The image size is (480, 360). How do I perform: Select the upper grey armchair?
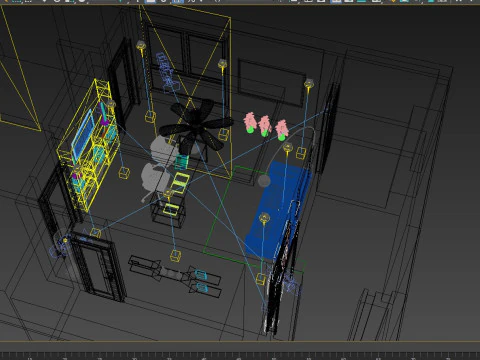click(x=163, y=150)
